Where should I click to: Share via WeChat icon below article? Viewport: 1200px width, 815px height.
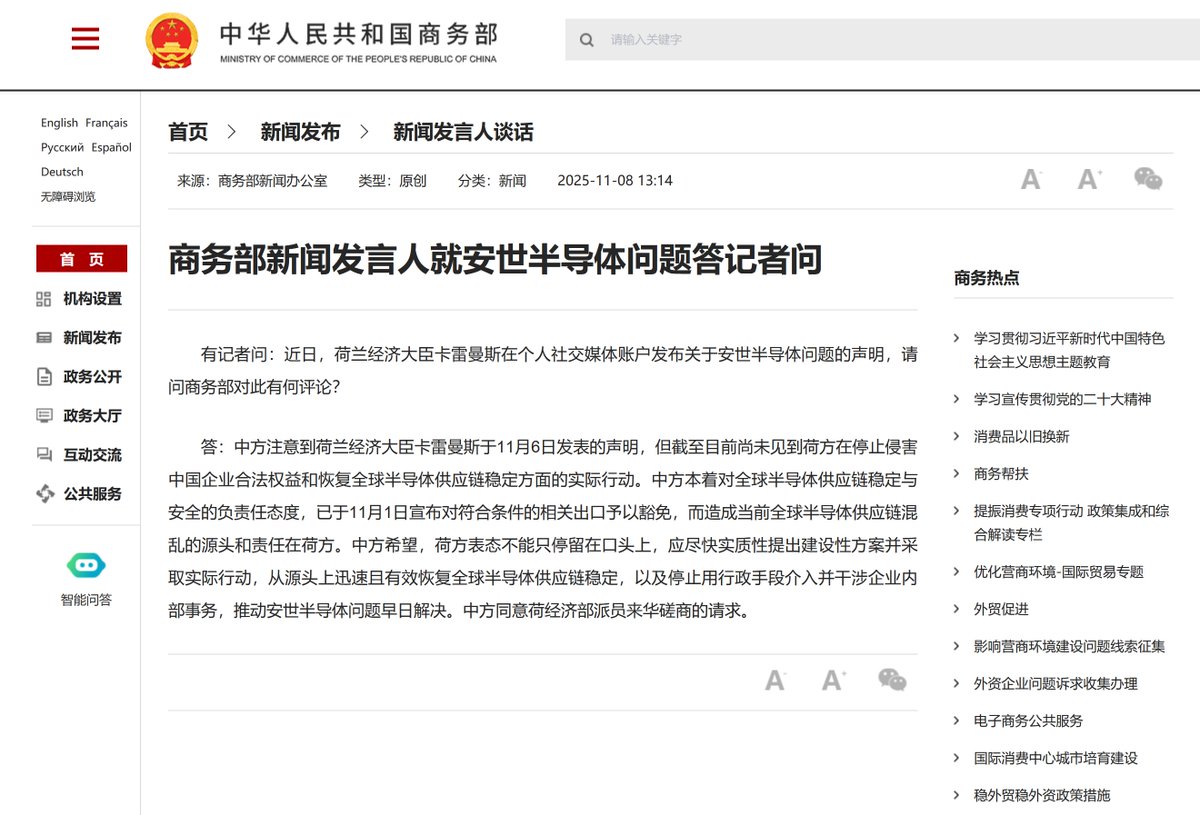point(892,680)
